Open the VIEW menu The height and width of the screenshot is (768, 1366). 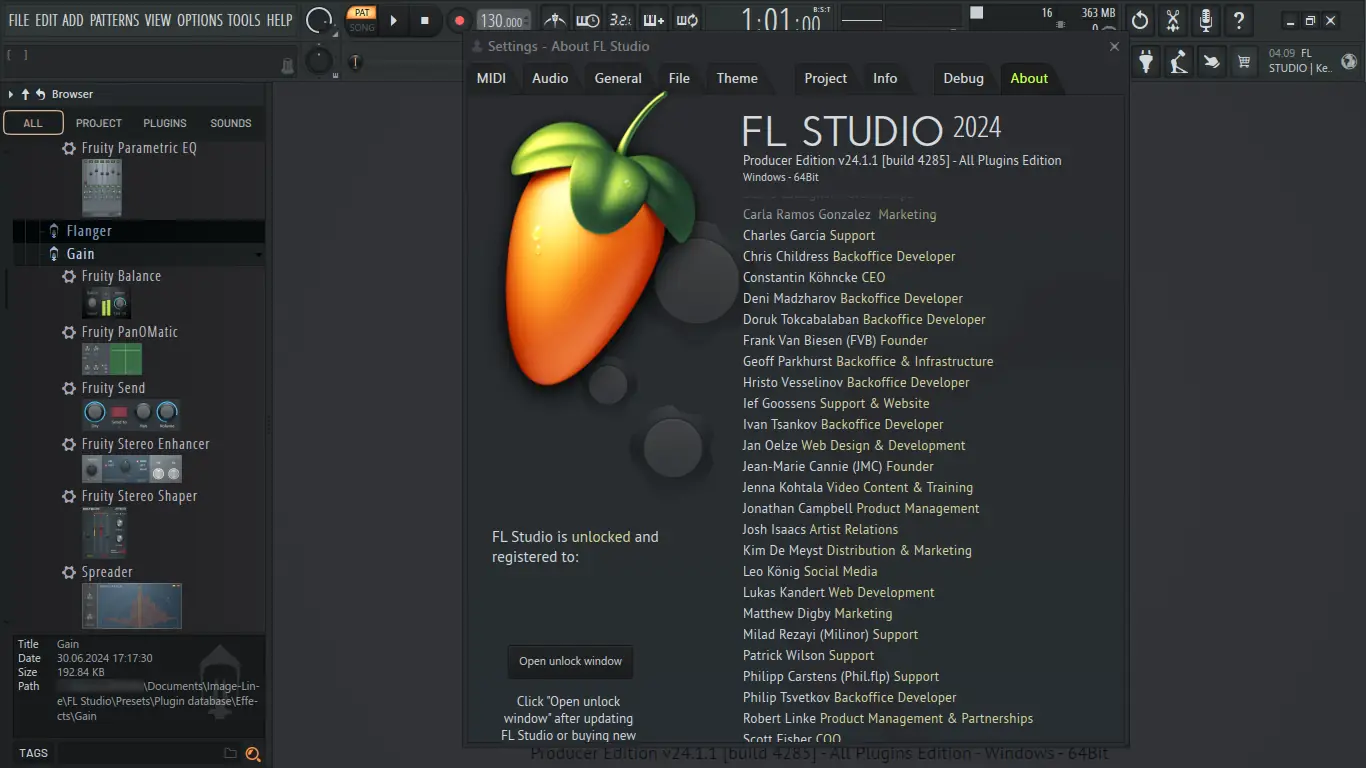click(158, 20)
